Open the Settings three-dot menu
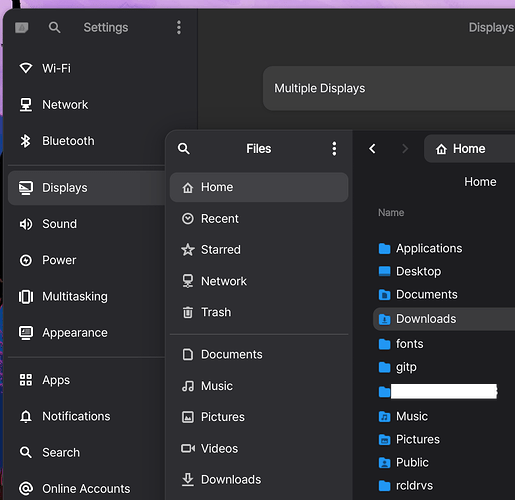 click(x=179, y=27)
